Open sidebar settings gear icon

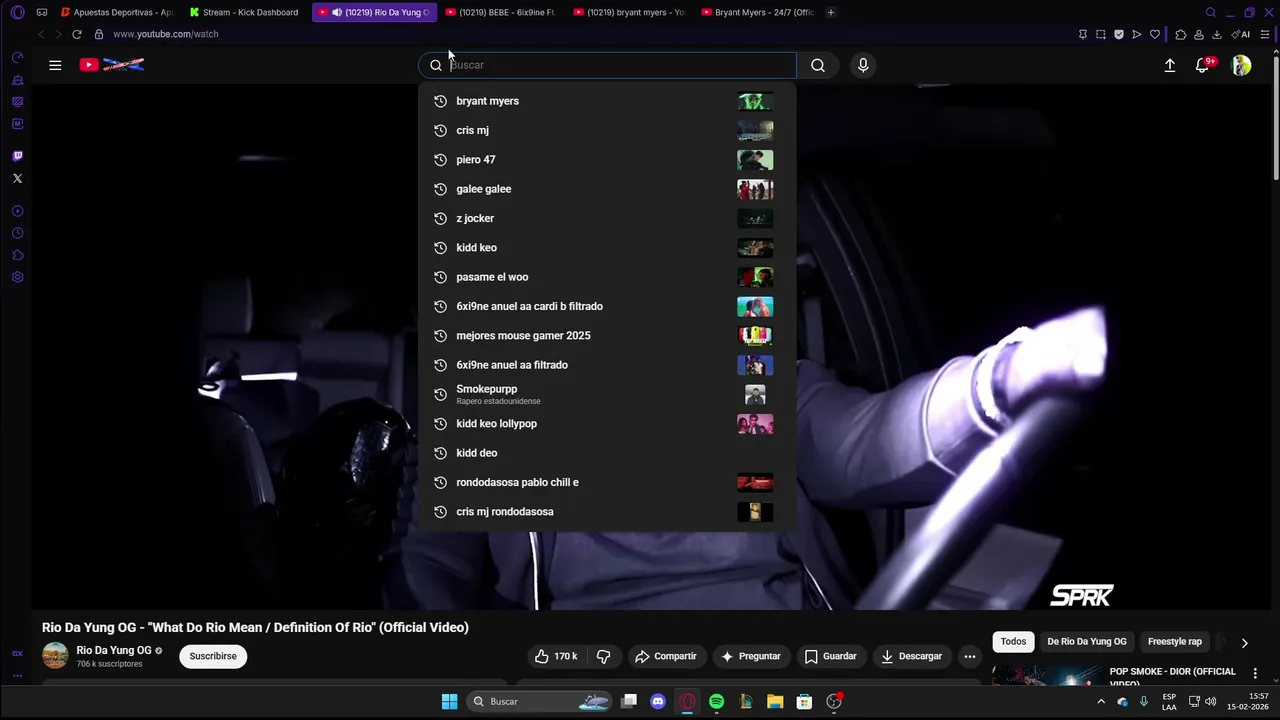17,277
